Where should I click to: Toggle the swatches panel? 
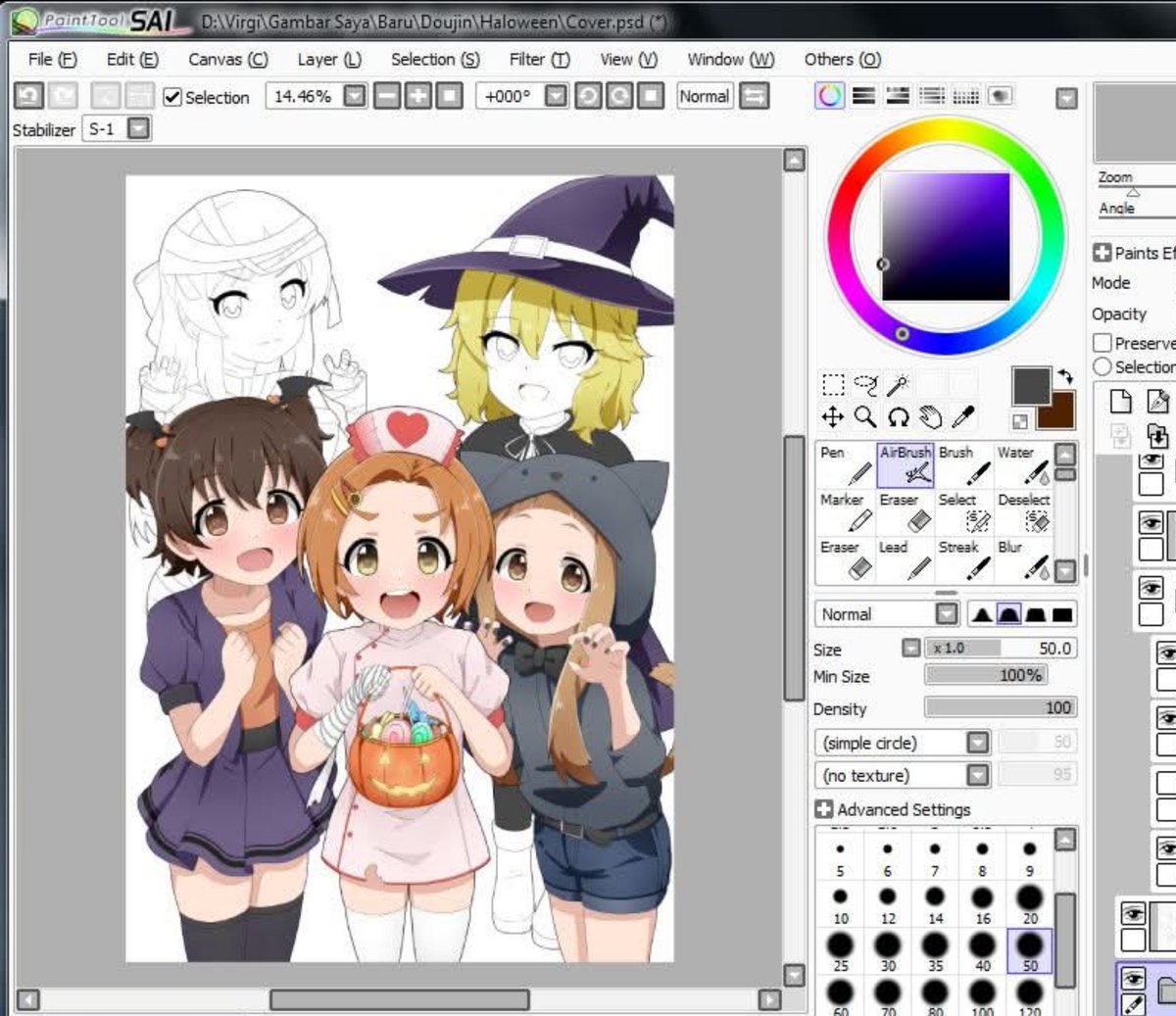coord(966,96)
